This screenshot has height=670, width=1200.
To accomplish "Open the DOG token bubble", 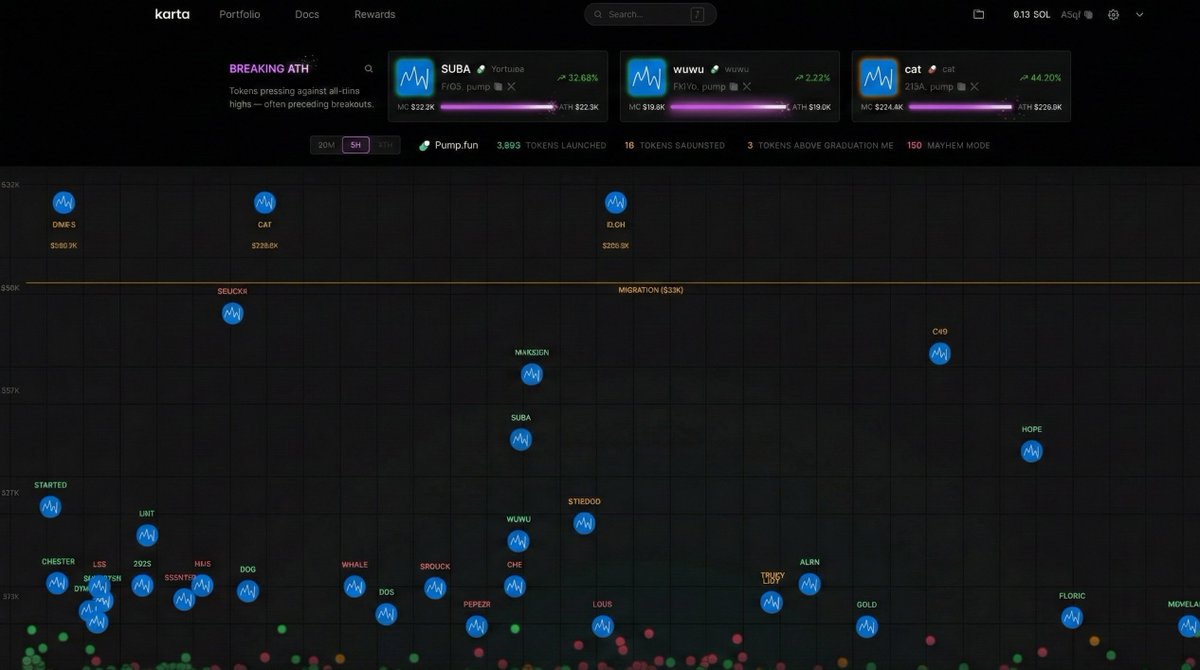I will [x=248, y=591].
